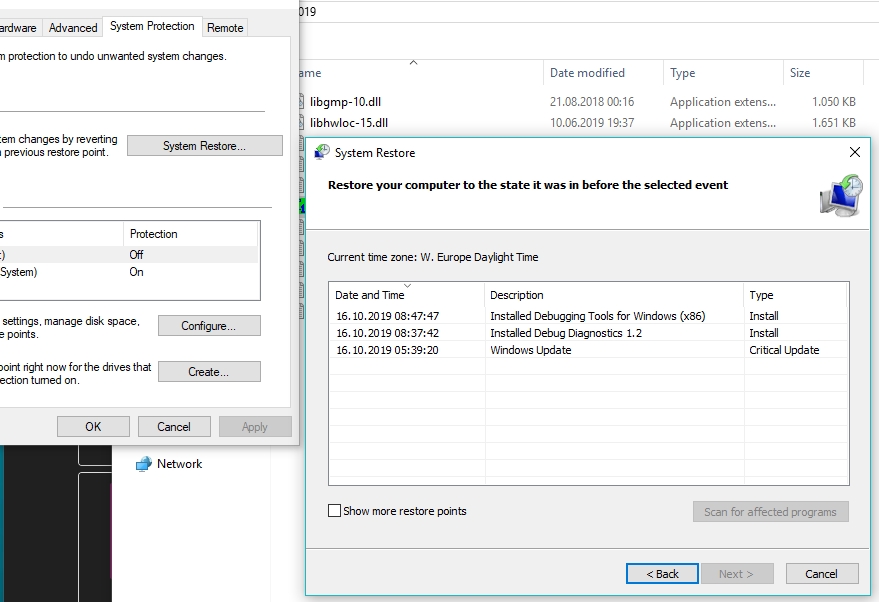This screenshot has width=879, height=602.
Task: Click date 21.08.2018 00:16 cell
Action: tap(592, 101)
